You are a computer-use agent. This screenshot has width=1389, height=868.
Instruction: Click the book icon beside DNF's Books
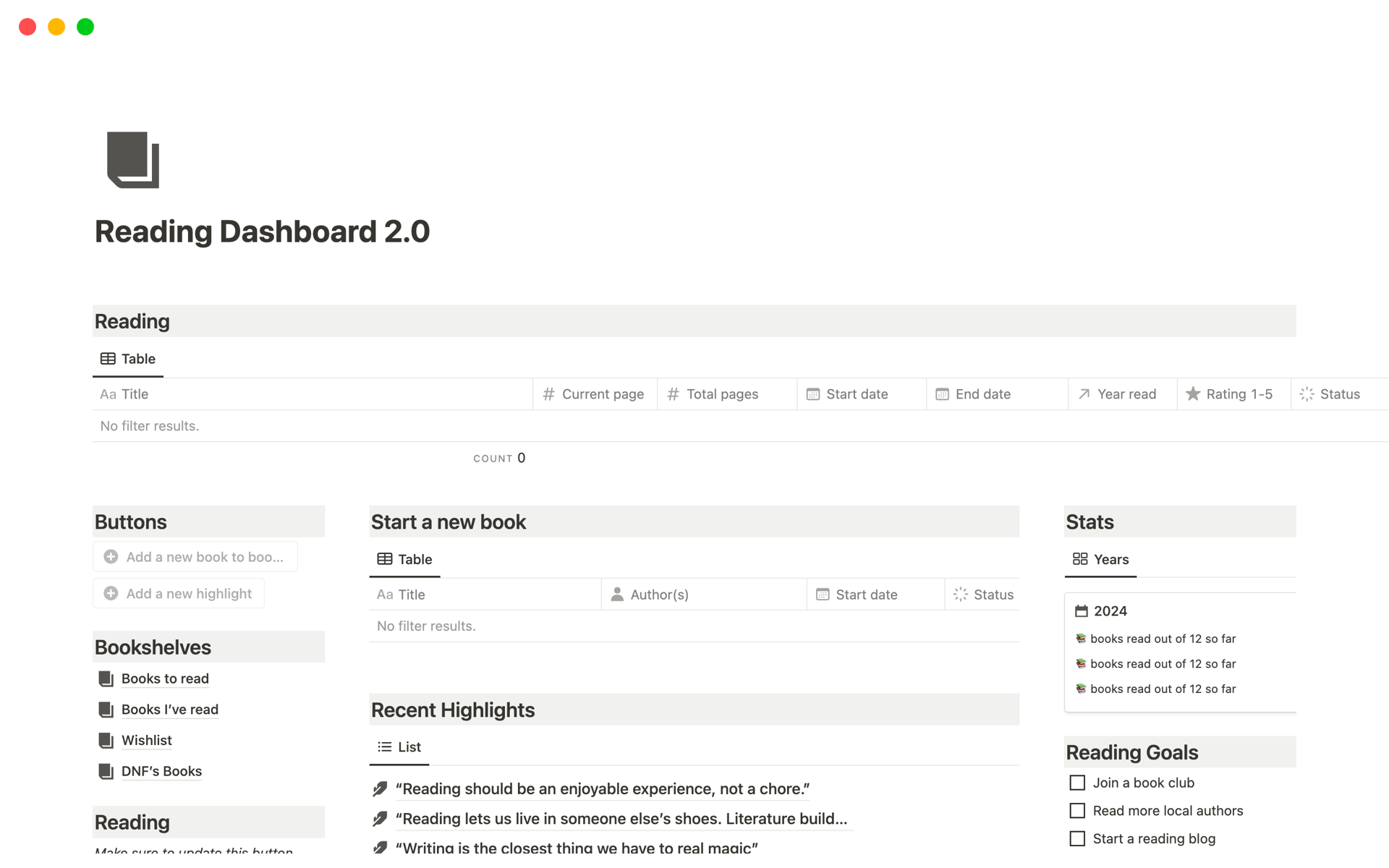[x=106, y=772]
